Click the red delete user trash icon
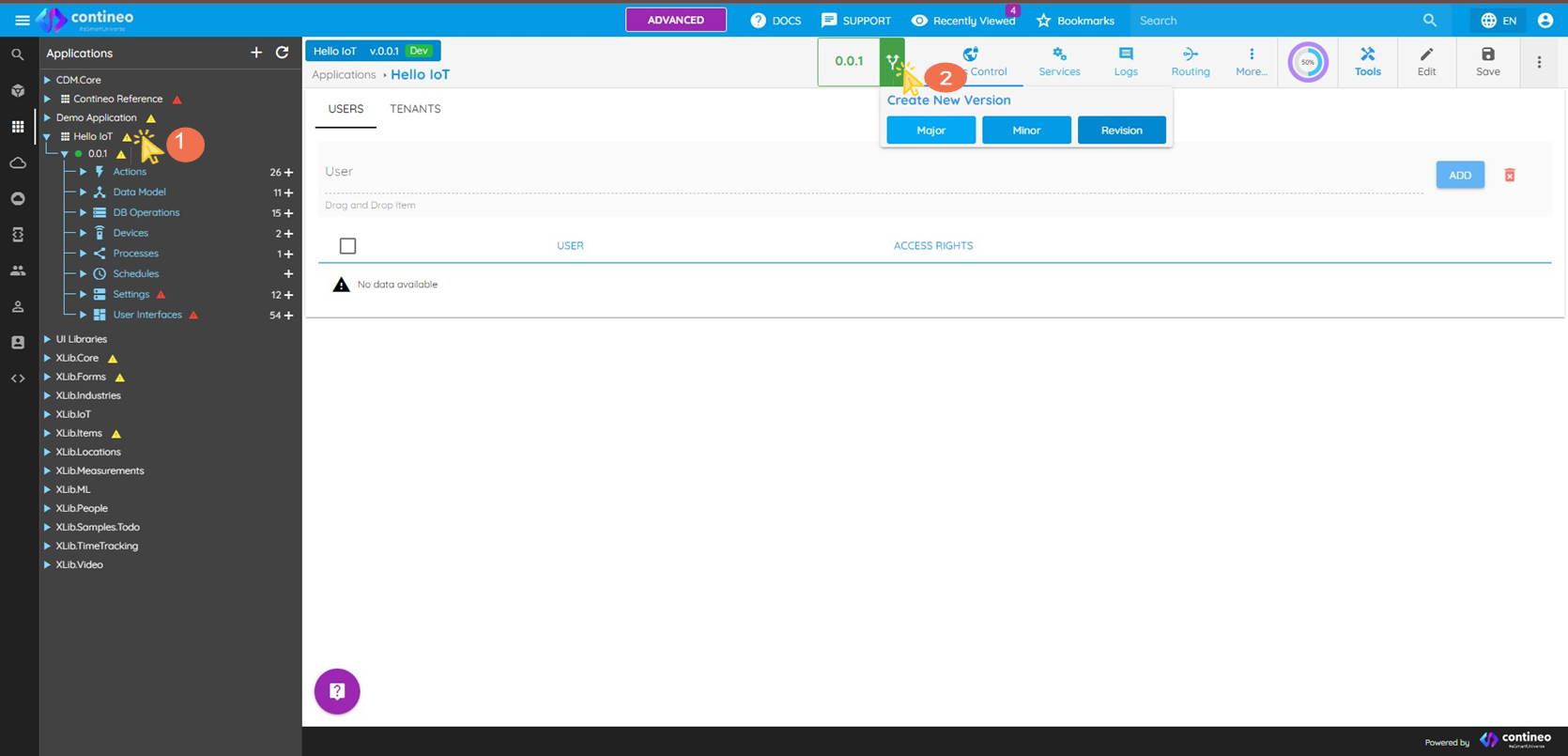The image size is (1568, 756). (1510, 176)
